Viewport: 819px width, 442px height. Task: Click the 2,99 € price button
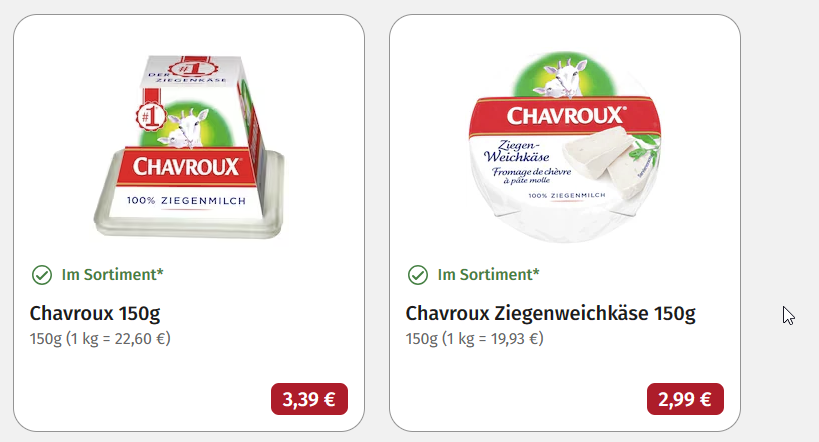[x=685, y=399]
